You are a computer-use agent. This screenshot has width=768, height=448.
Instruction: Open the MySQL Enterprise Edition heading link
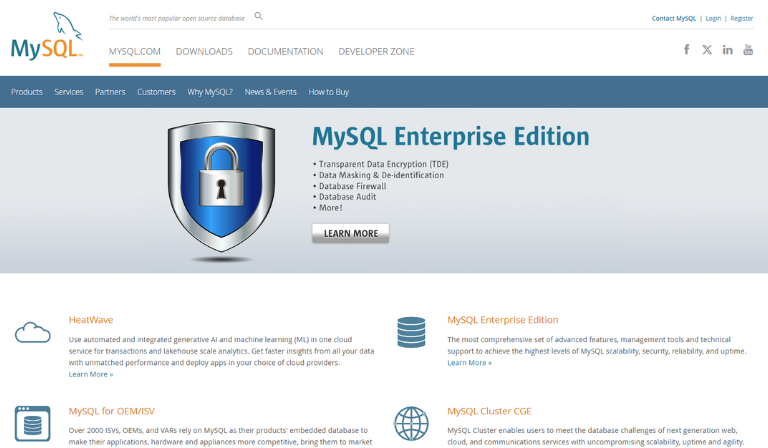click(x=503, y=320)
